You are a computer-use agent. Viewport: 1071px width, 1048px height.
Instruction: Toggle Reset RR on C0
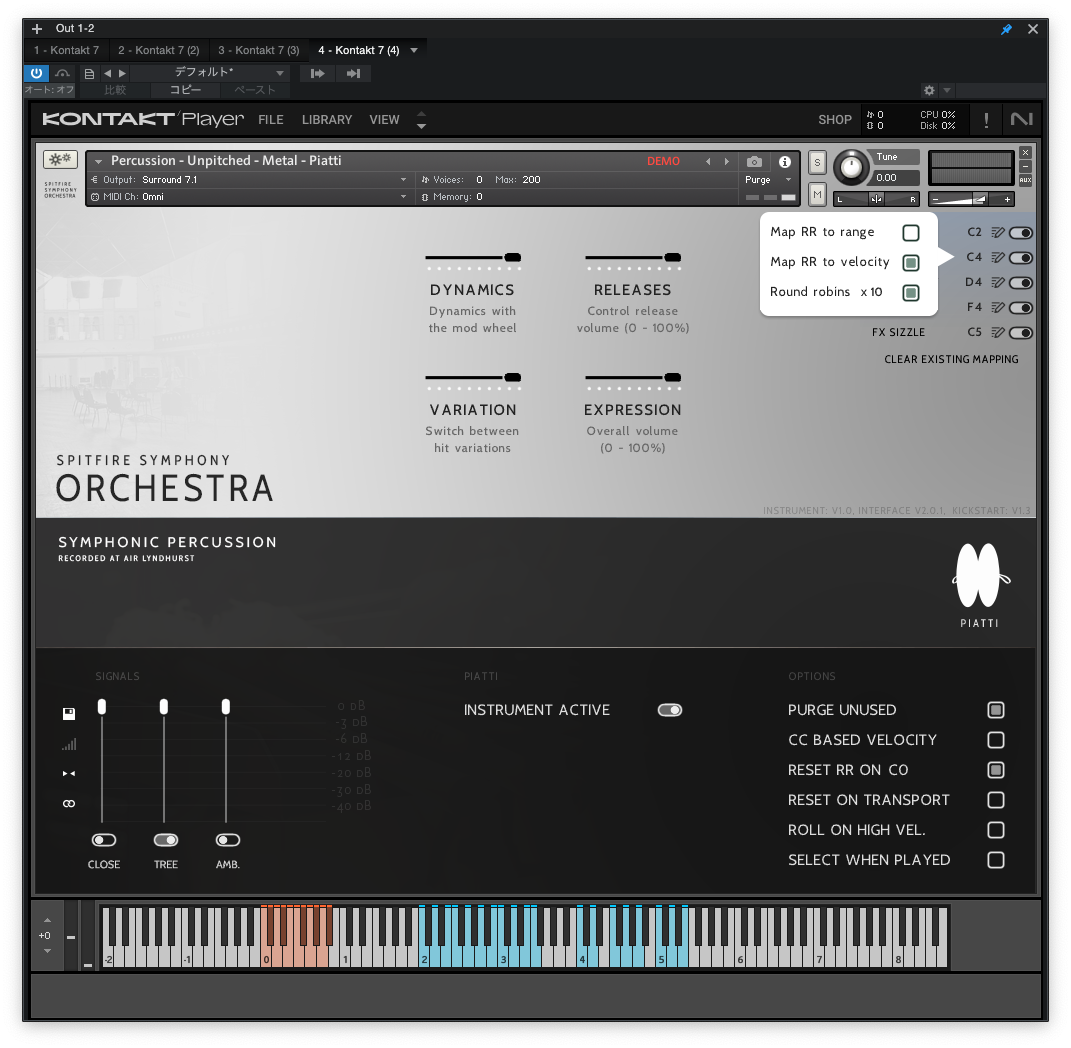point(996,770)
